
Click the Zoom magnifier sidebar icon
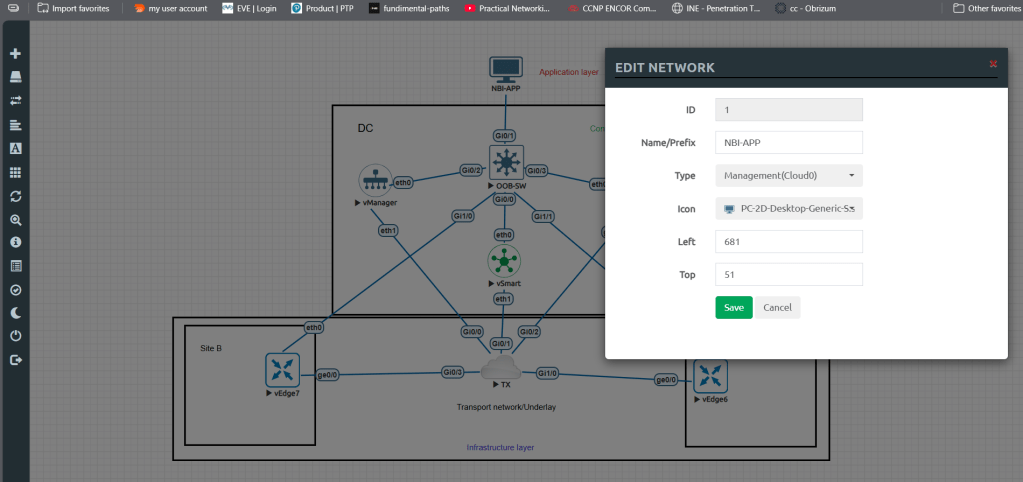[x=15, y=219]
